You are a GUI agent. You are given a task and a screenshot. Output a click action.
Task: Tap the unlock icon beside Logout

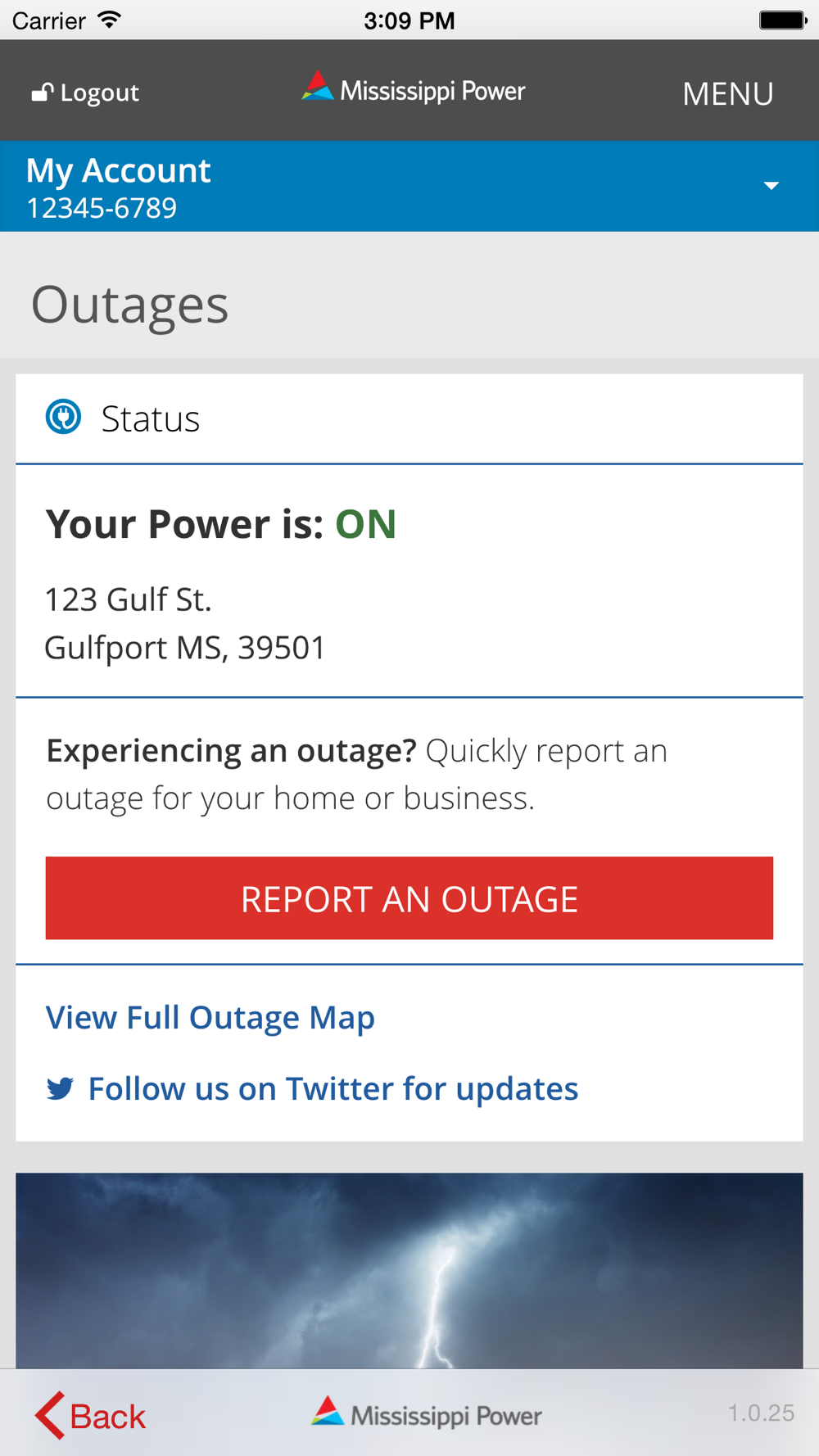tap(43, 93)
